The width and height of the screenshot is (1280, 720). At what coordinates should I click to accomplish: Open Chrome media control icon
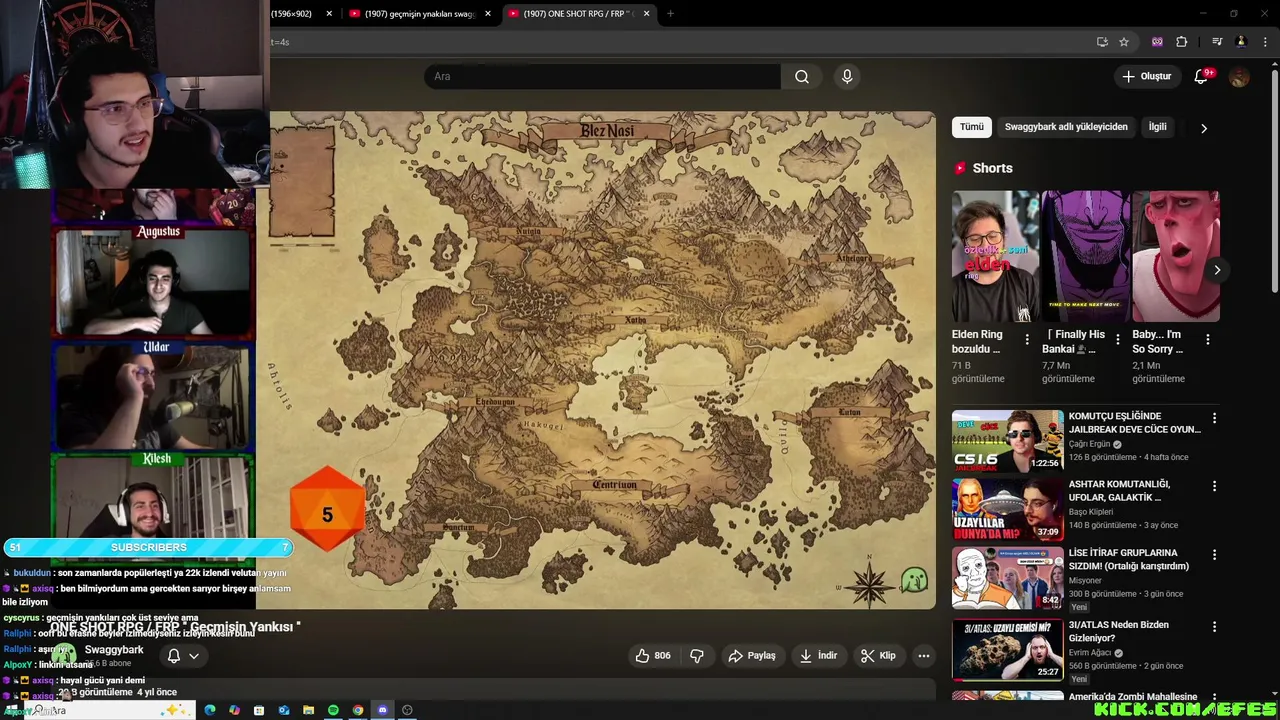1217,42
